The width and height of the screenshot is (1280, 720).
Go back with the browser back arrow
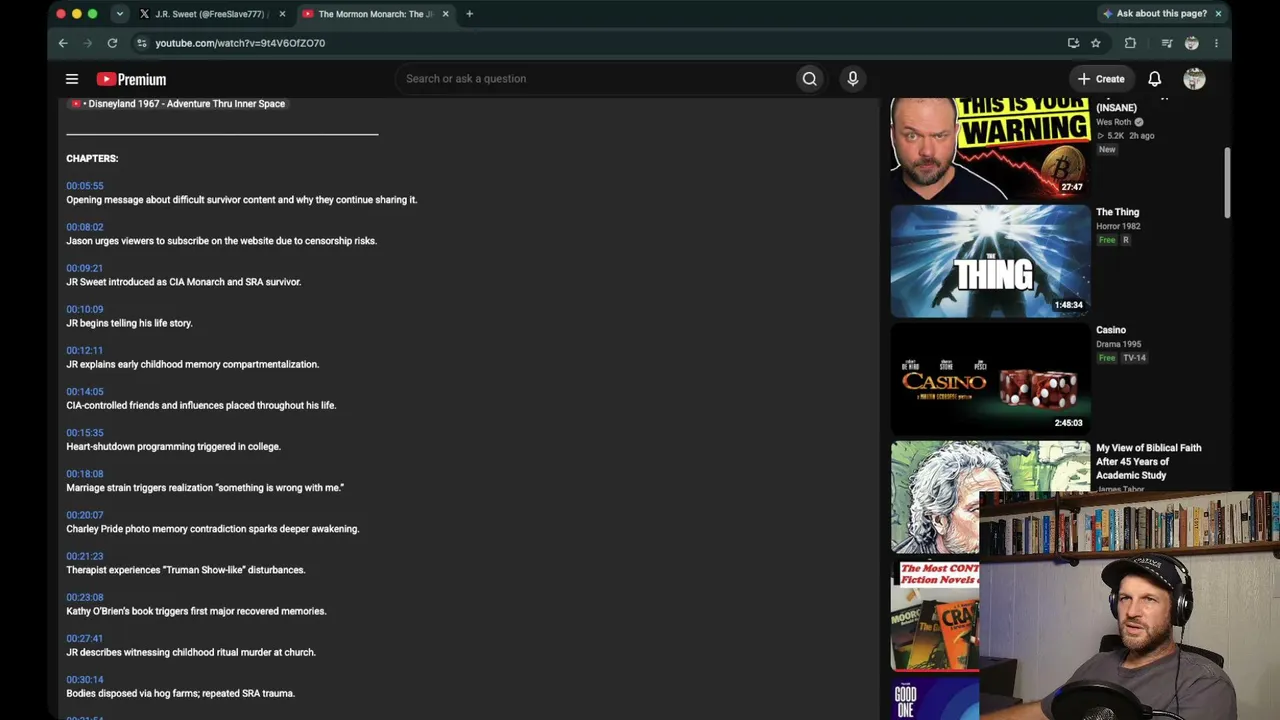point(63,43)
